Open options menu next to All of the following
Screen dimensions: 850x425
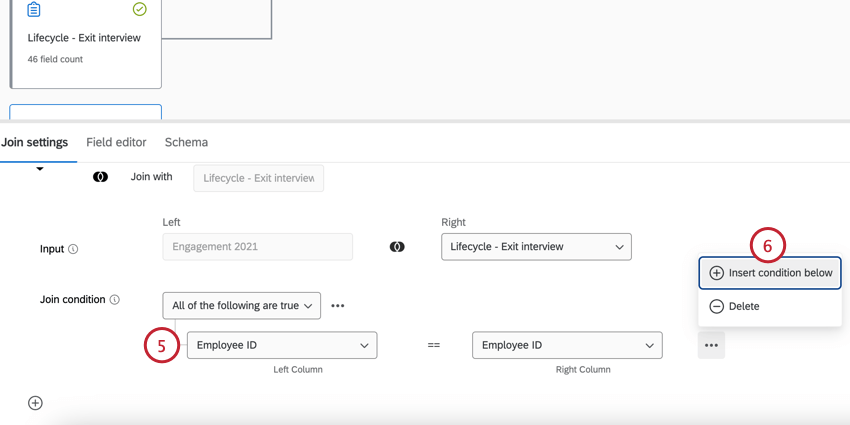338,306
